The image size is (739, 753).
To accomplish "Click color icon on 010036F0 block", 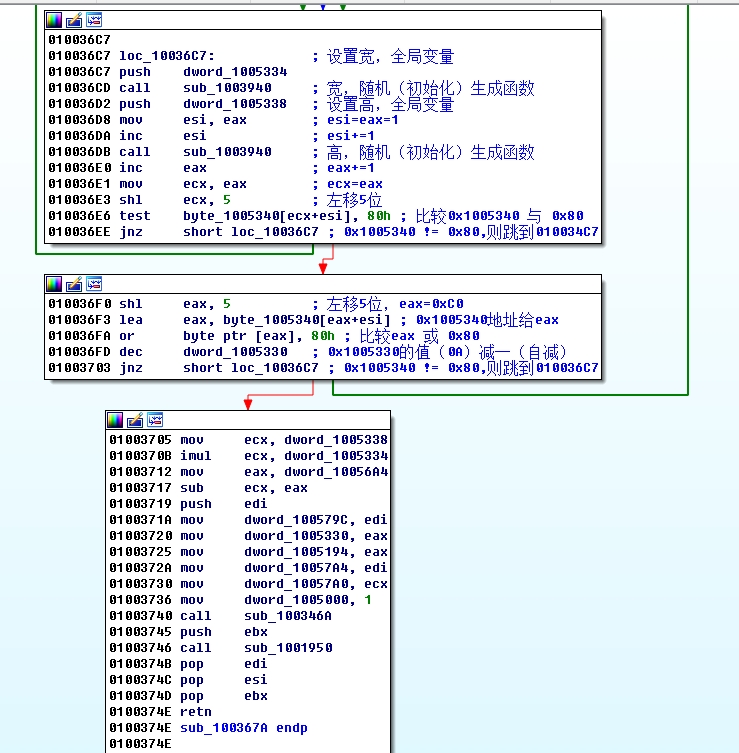I will (54, 284).
